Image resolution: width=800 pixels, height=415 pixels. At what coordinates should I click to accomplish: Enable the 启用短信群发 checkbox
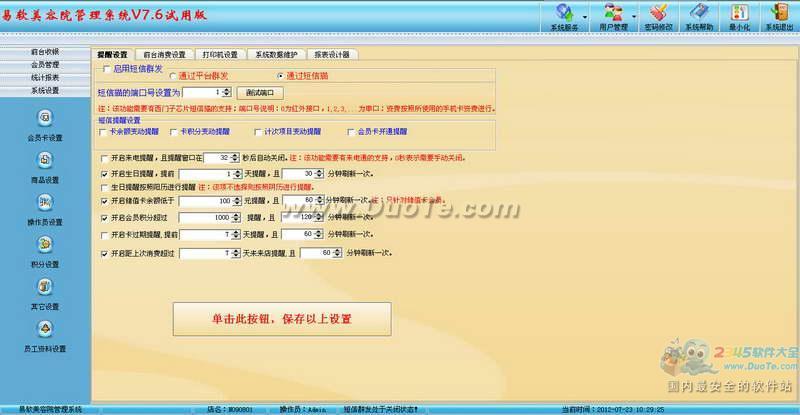[107, 67]
